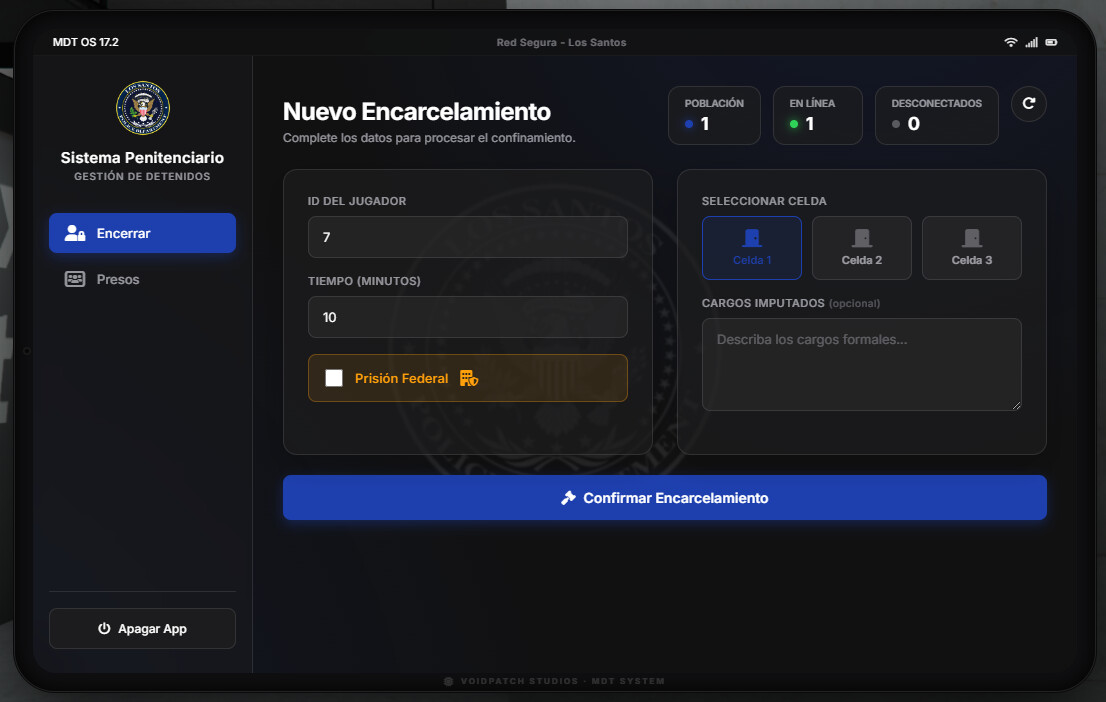Click the MDT OS 17.2 label
1106x702 pixels.
pos(85,42)
